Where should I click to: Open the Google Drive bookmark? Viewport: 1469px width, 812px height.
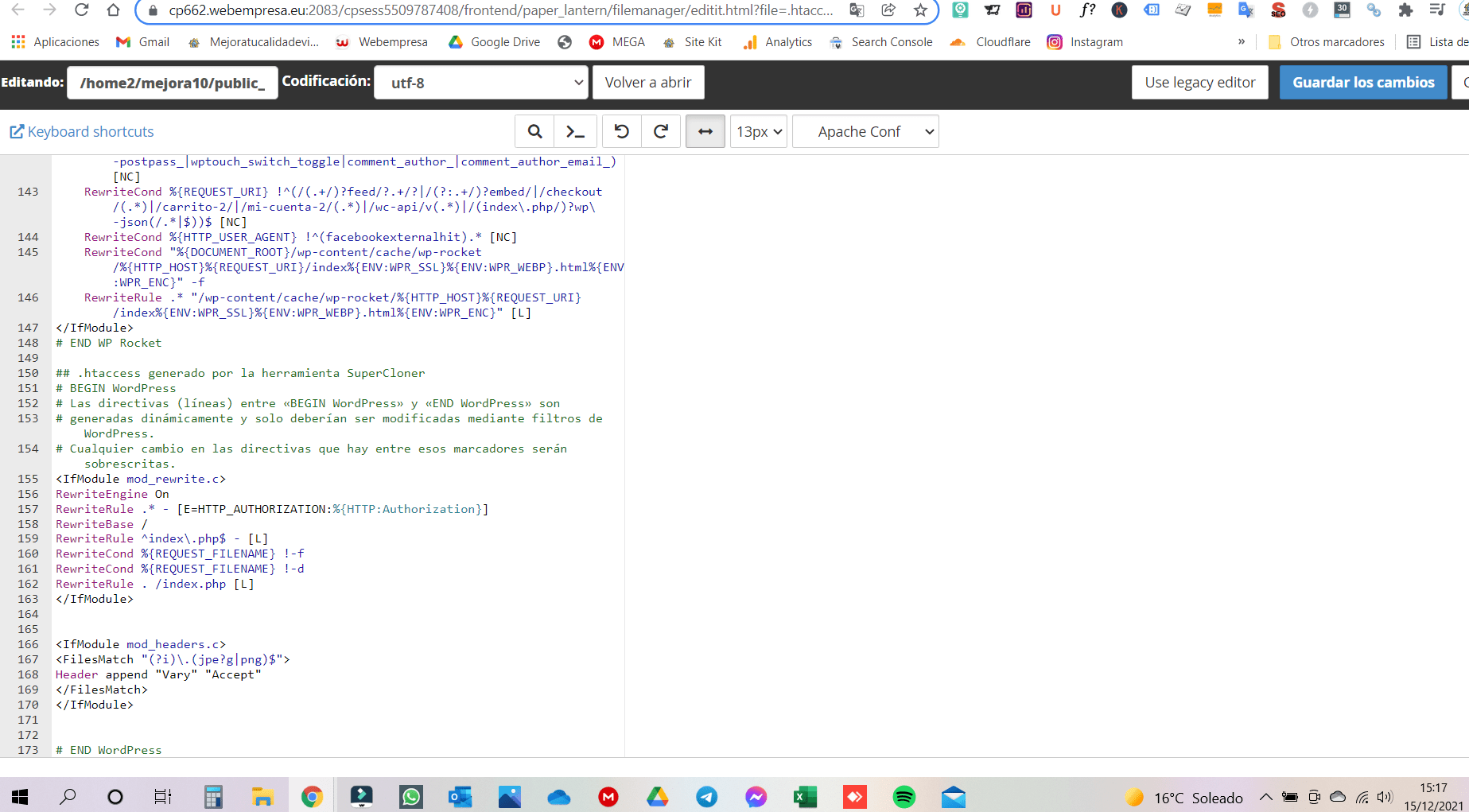click(x=494, y=42)
